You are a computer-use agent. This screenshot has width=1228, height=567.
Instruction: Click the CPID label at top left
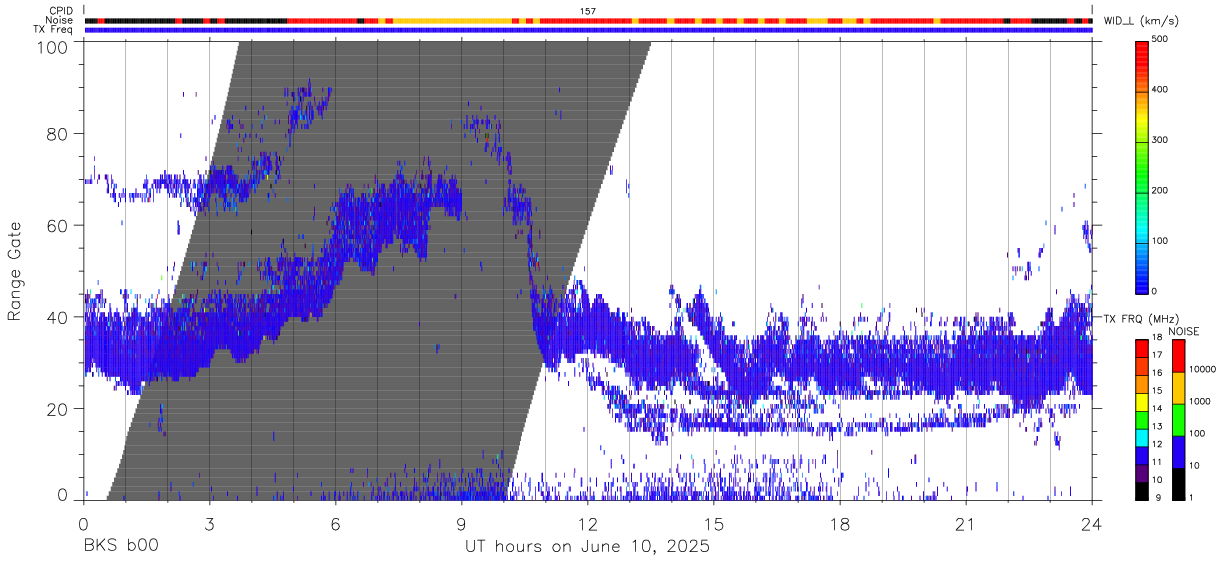click(x=60, y=11)
